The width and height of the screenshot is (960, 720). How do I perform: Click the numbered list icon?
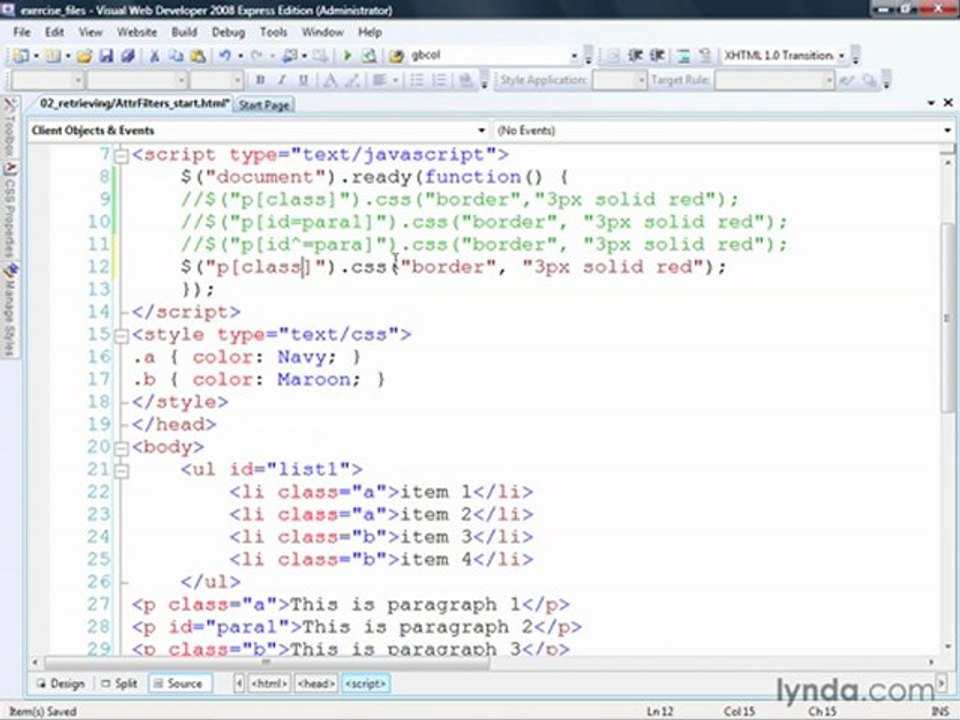[x=439, y=80]
